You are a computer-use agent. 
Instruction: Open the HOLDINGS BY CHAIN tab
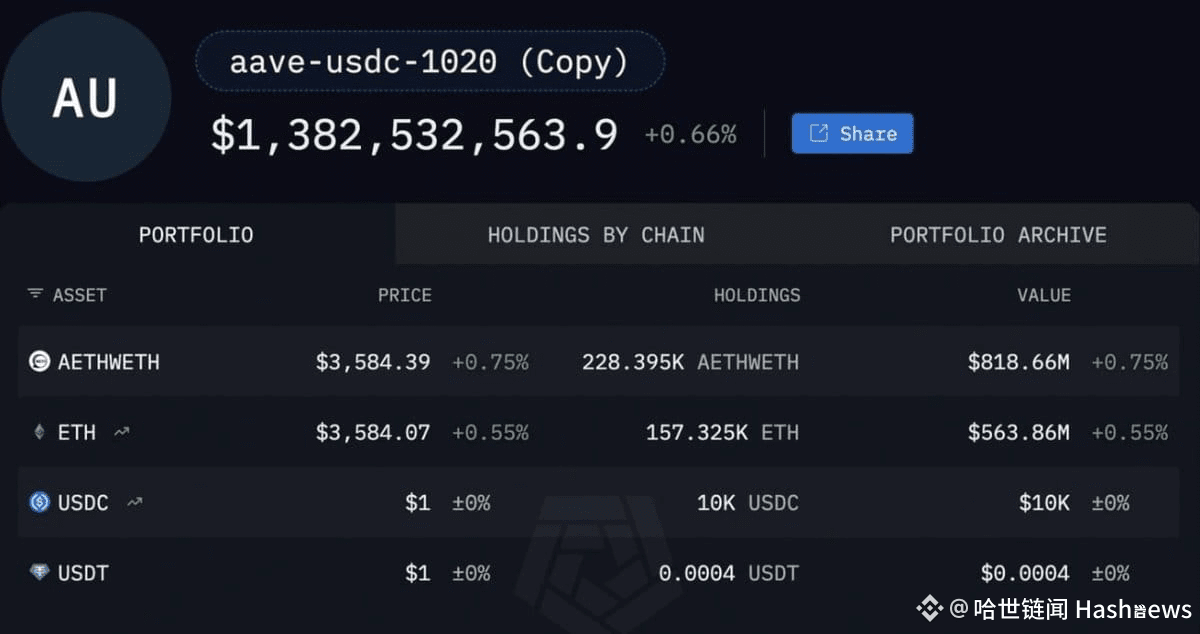pyautogui.click(x=596, y=235)
